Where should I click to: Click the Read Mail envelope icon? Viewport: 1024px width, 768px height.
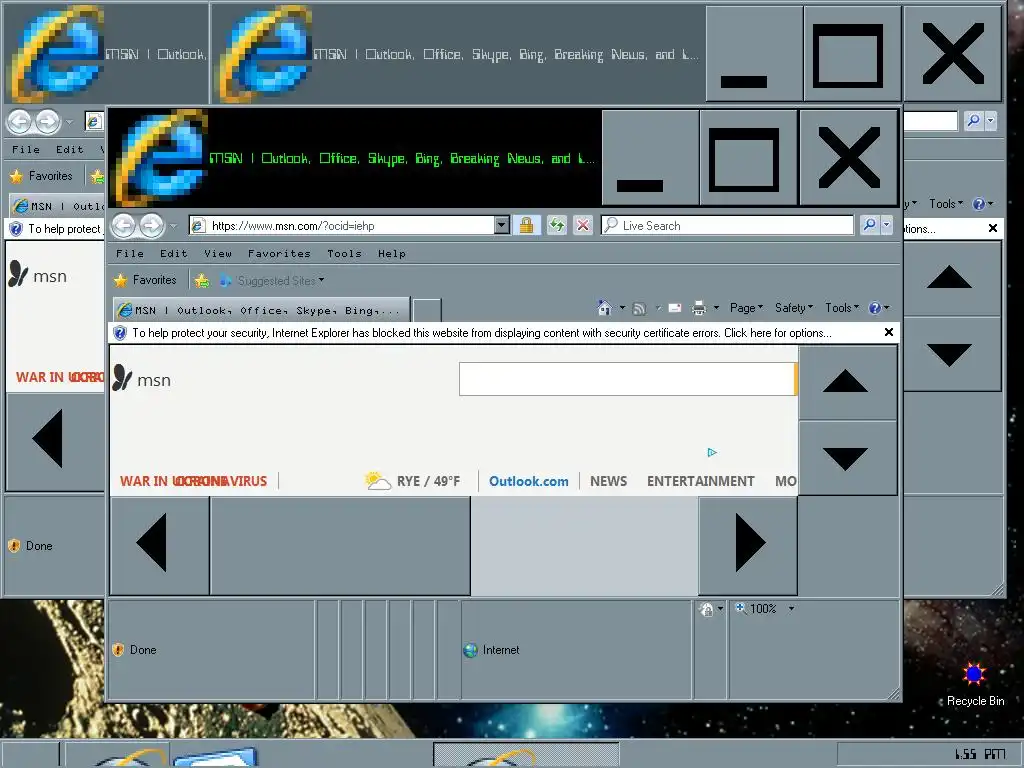(675, 308)
